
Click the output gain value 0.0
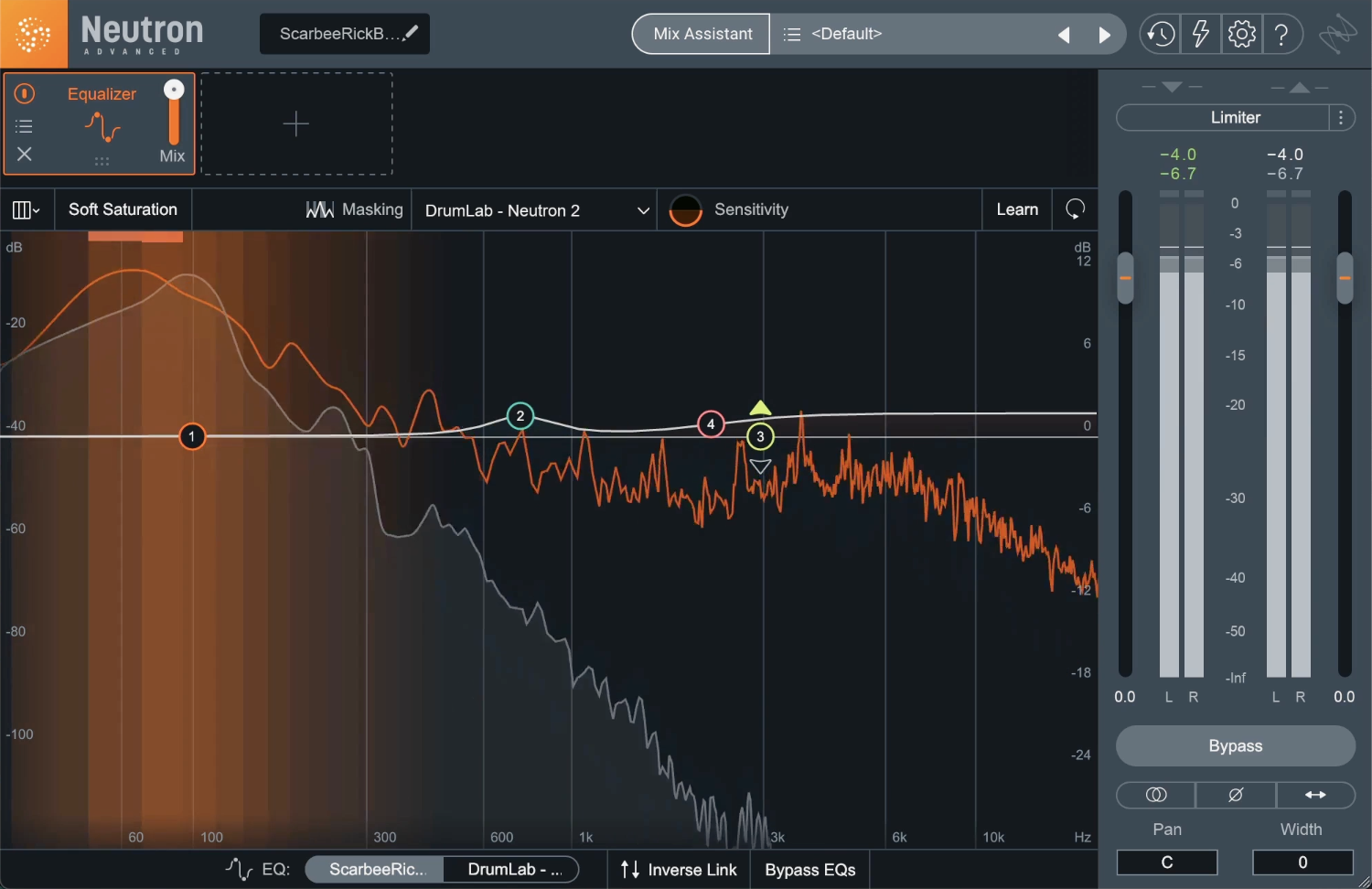(1345, 697)
